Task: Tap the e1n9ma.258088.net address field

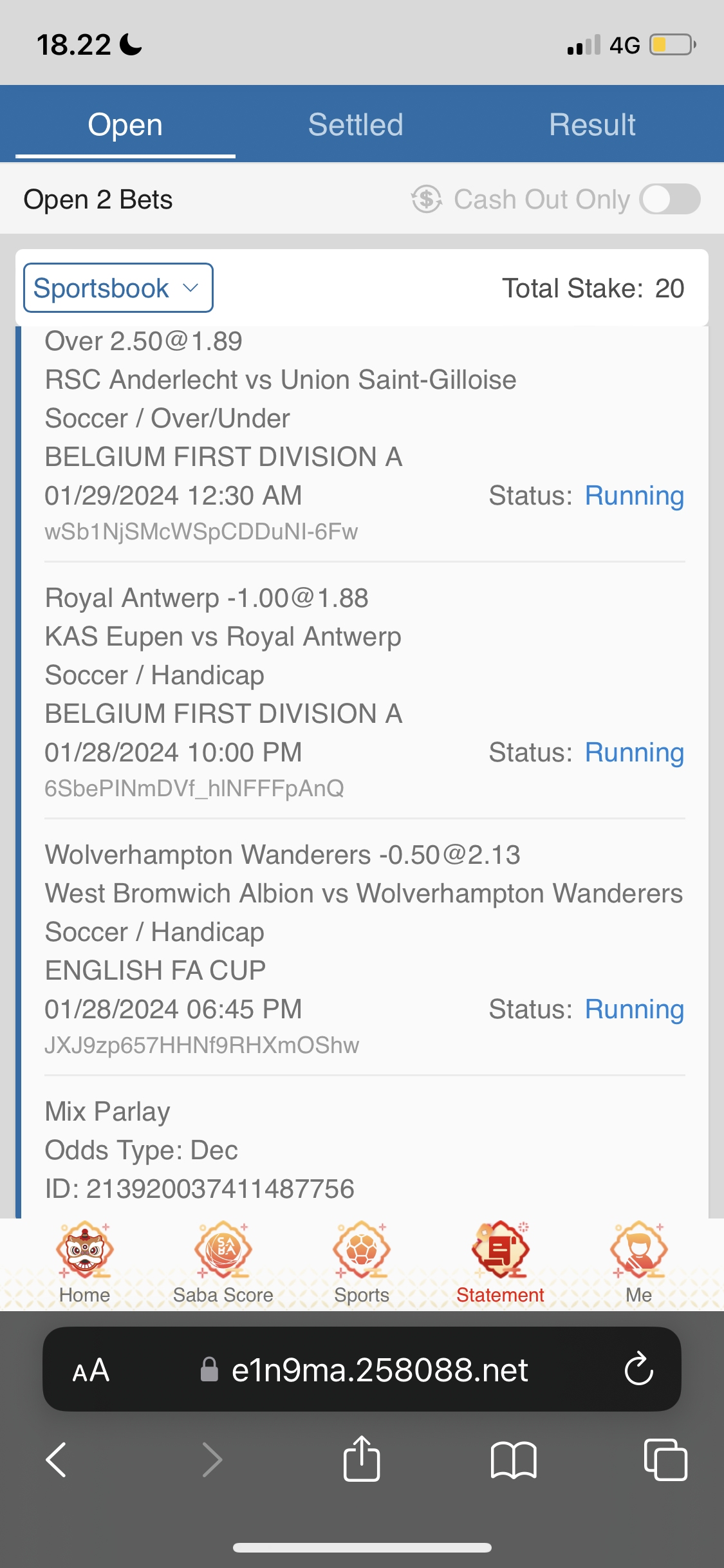Action: click(x=380, y=1370)
